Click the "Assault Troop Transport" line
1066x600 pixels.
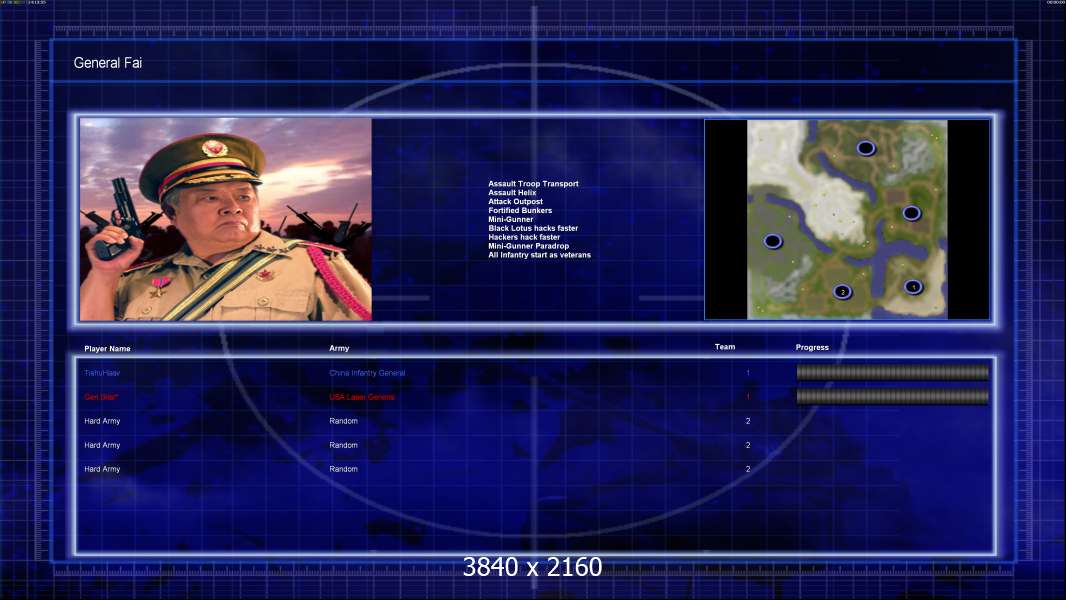pos(533,183)
